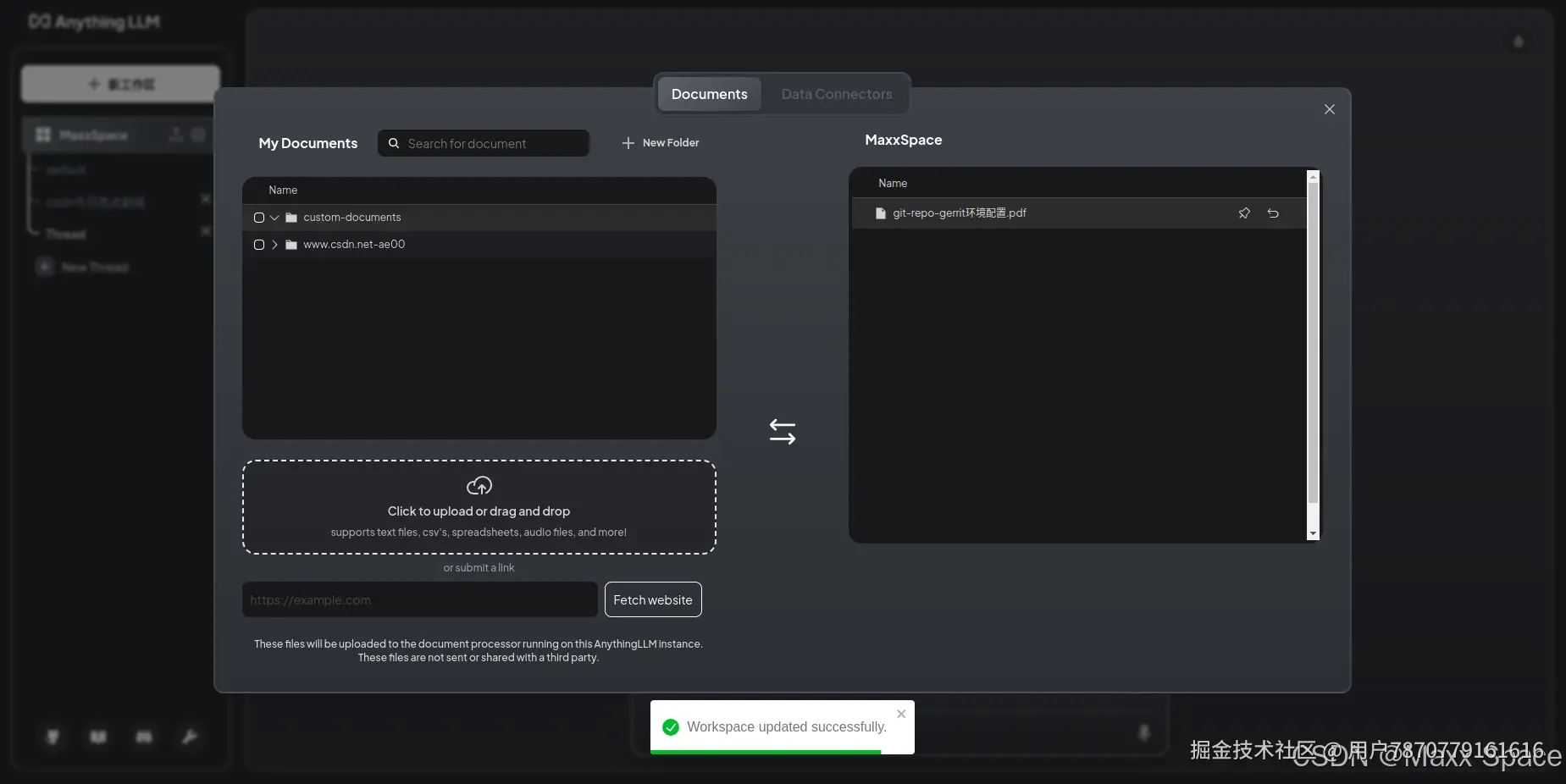This screenshot has width=1566, height=784.
Task: Click the Name header in MaxxSpace panel
Action: [893, 184]
